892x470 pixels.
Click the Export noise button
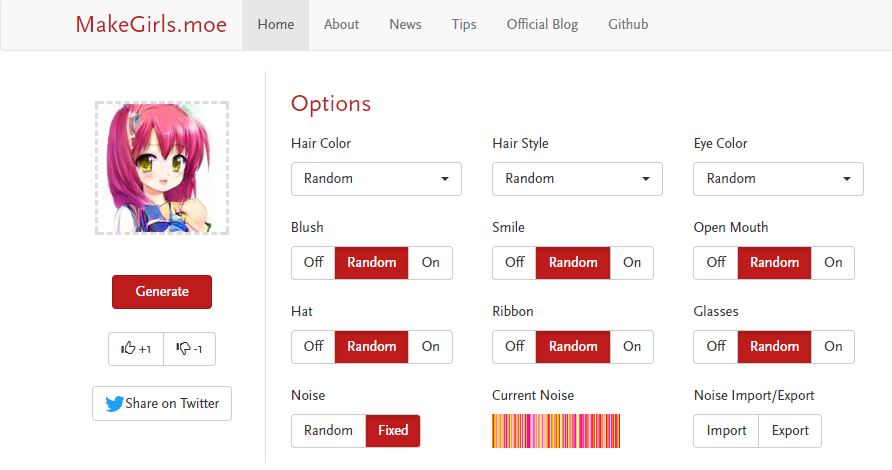pos(790,431)
